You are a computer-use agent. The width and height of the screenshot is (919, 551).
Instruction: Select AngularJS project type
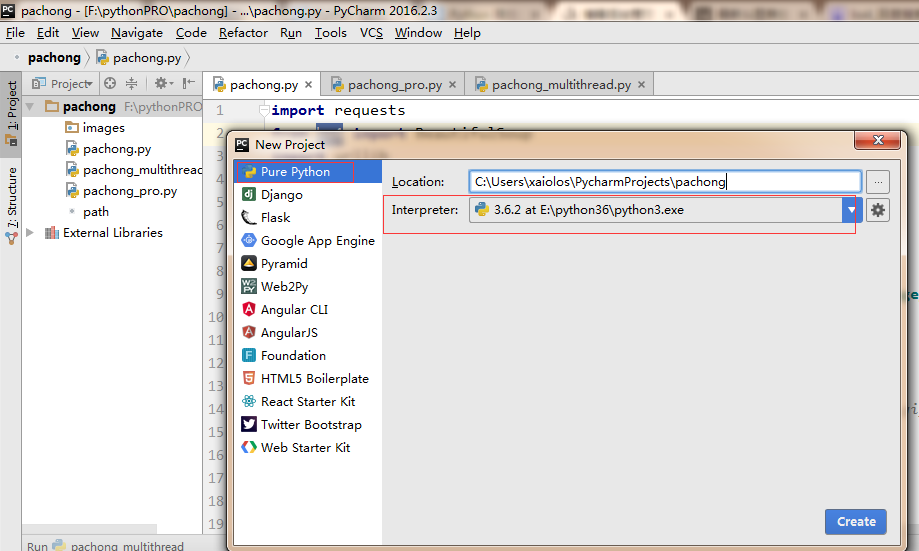tap(308, 332)
